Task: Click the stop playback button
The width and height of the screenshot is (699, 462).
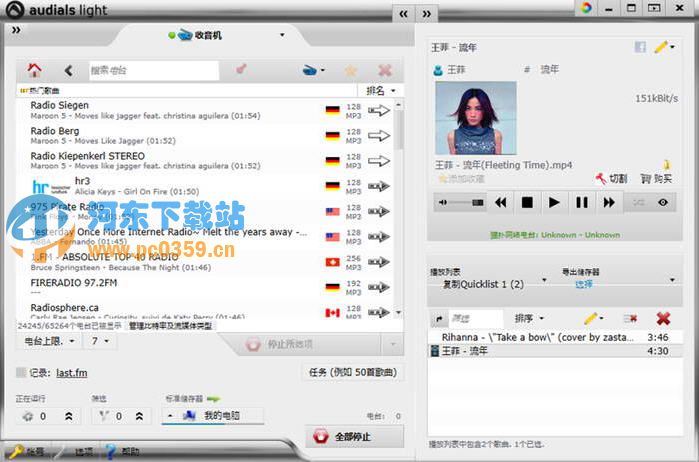Action: pyautogui.click(x=527, y=202)
